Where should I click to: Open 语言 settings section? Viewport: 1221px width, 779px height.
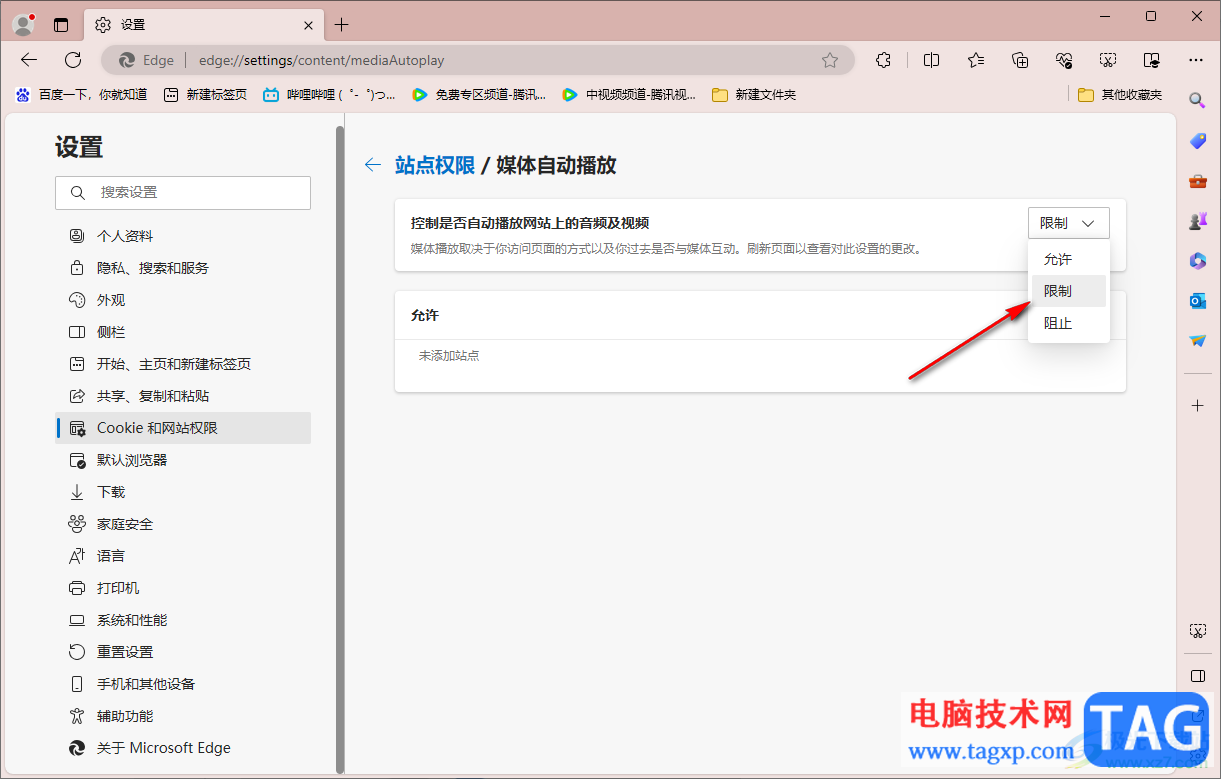tap(183, 556)
